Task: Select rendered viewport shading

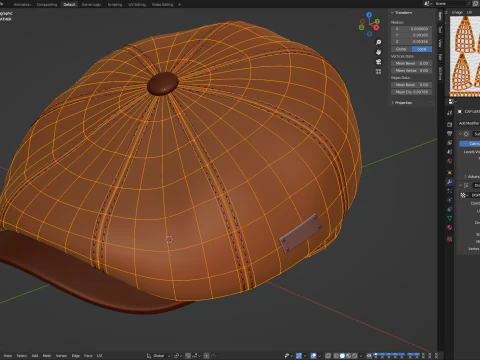Action: tap(355, 356)
